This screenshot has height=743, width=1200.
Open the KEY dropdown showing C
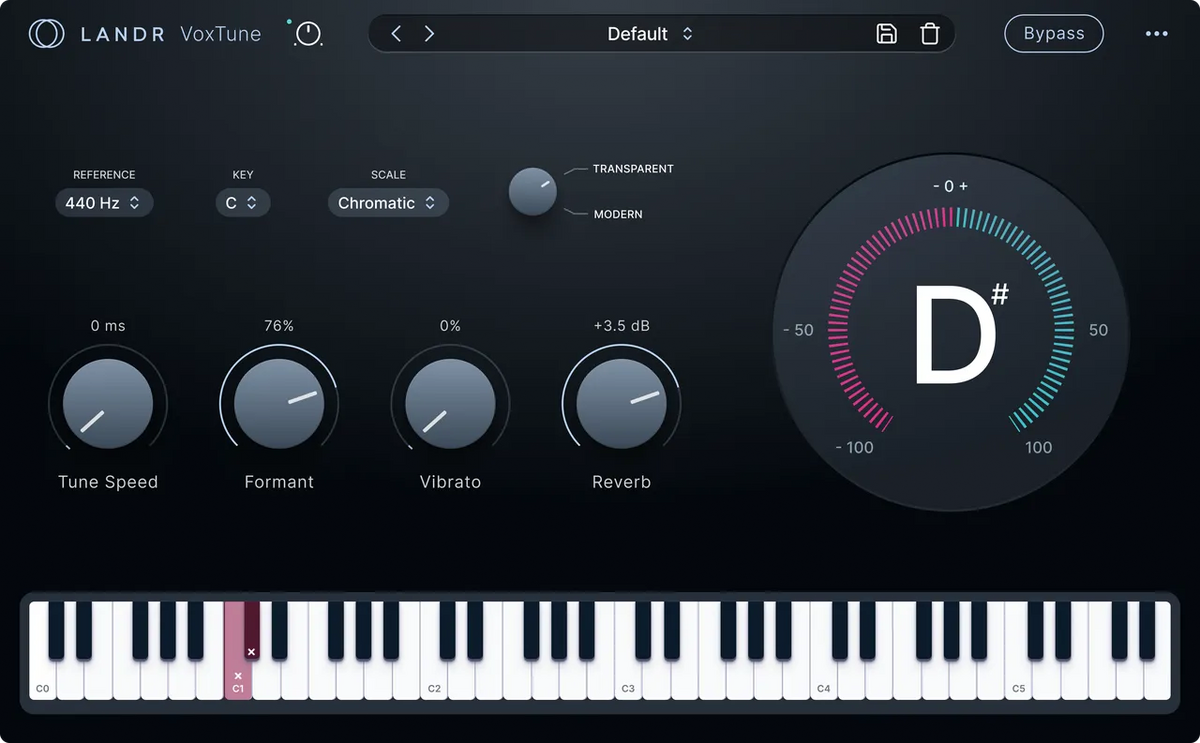[x=242, y=202]
